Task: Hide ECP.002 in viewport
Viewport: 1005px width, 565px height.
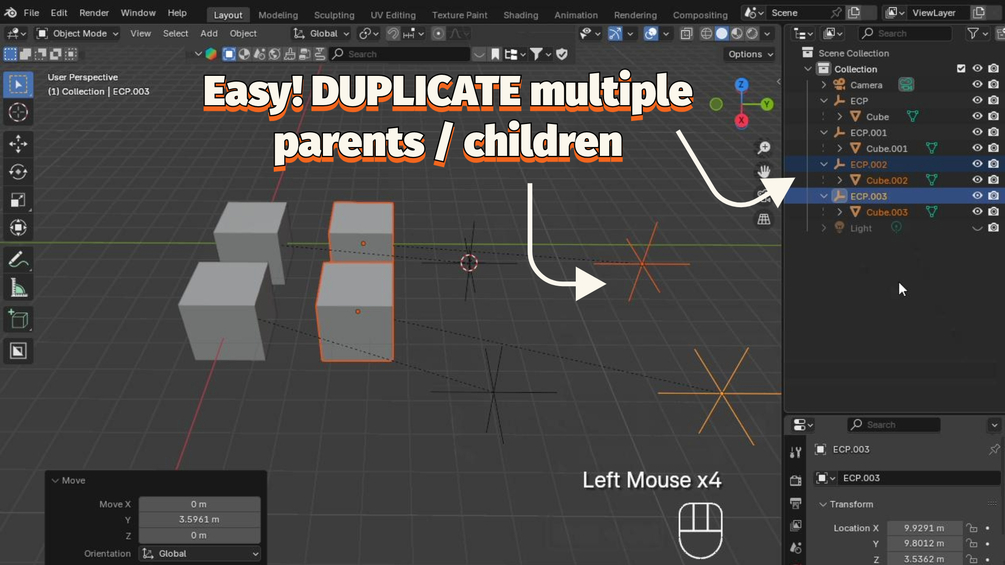Action: click(x=977, y=164)
